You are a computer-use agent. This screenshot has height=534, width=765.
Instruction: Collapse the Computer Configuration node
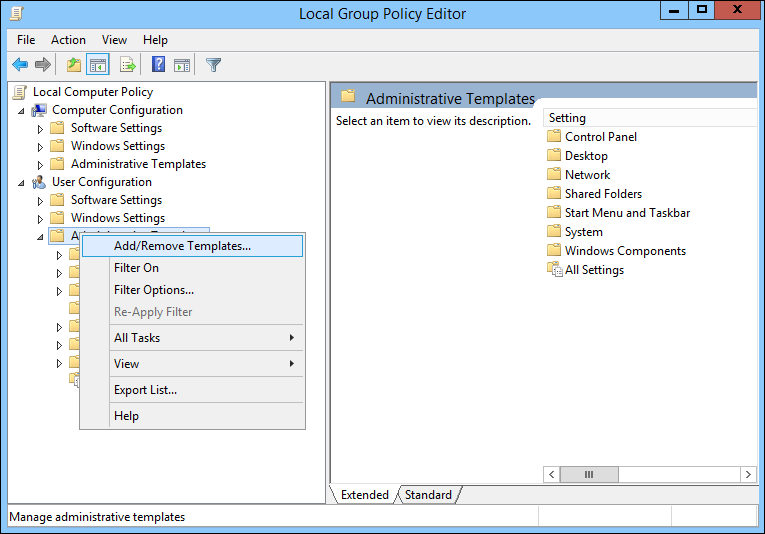click(x=21, y=111)
